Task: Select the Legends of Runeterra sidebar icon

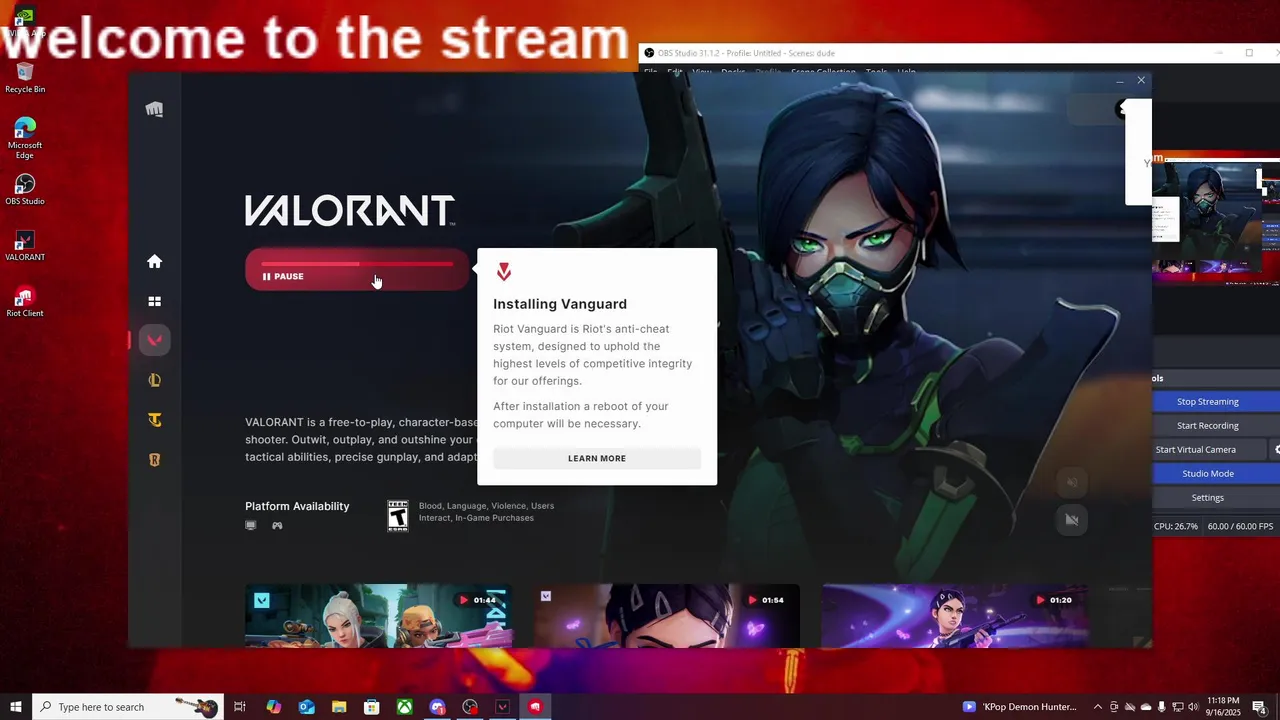Action: point(154,460)
